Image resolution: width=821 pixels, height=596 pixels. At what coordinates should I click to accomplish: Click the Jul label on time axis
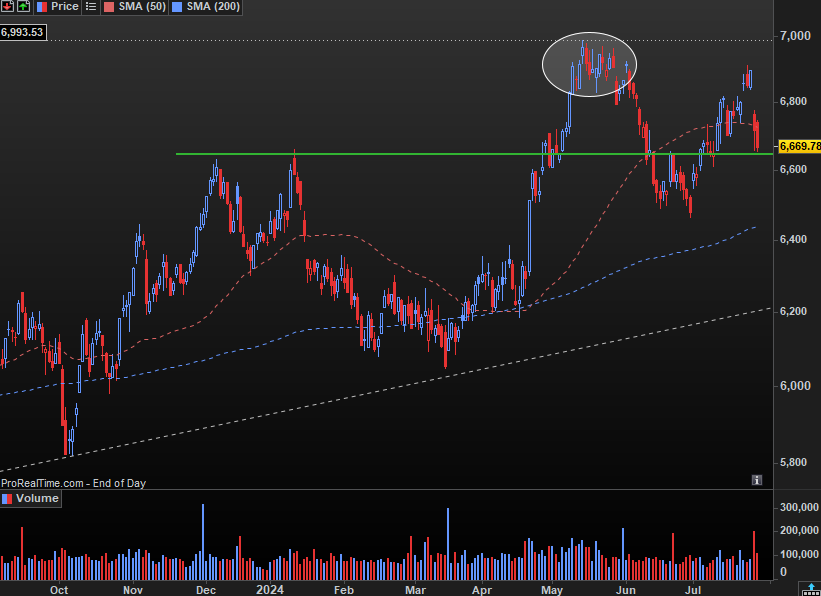(693, 590)
